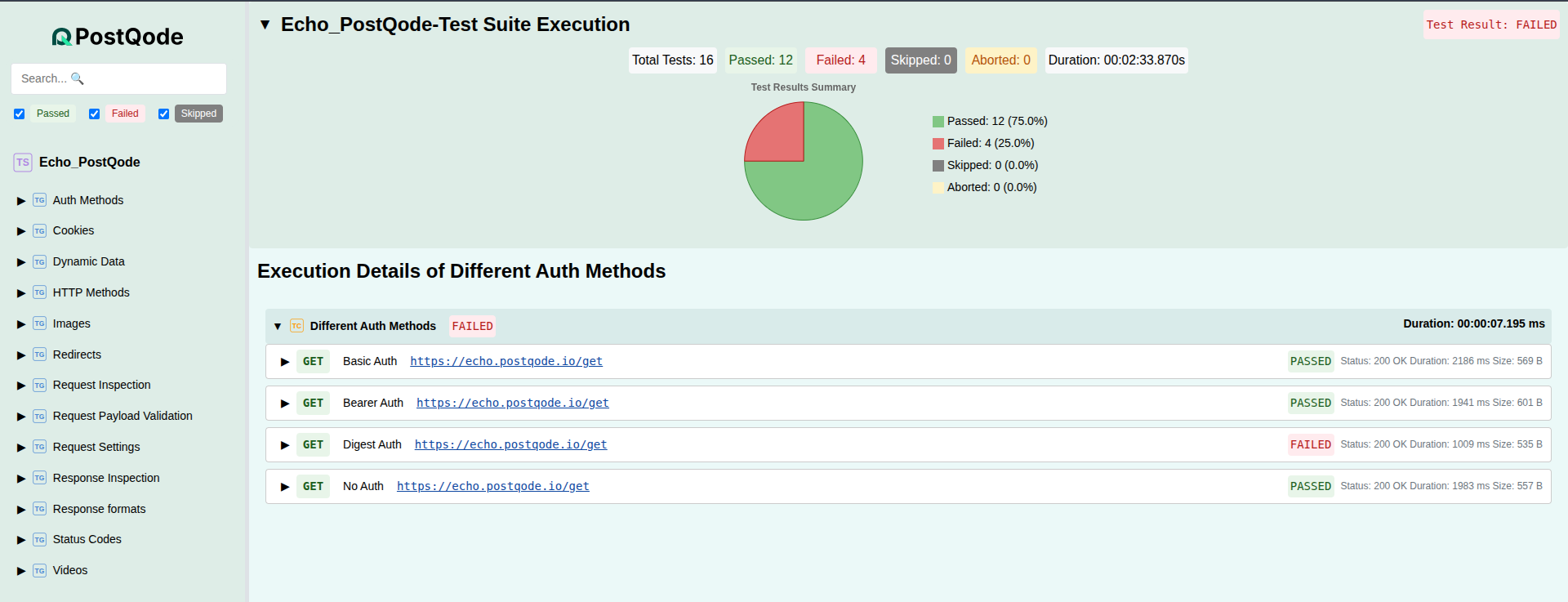Open the Bearer Auth echo.postqode.io/get link
This screenshot has height=602, width=1568.
coord(513,403)
